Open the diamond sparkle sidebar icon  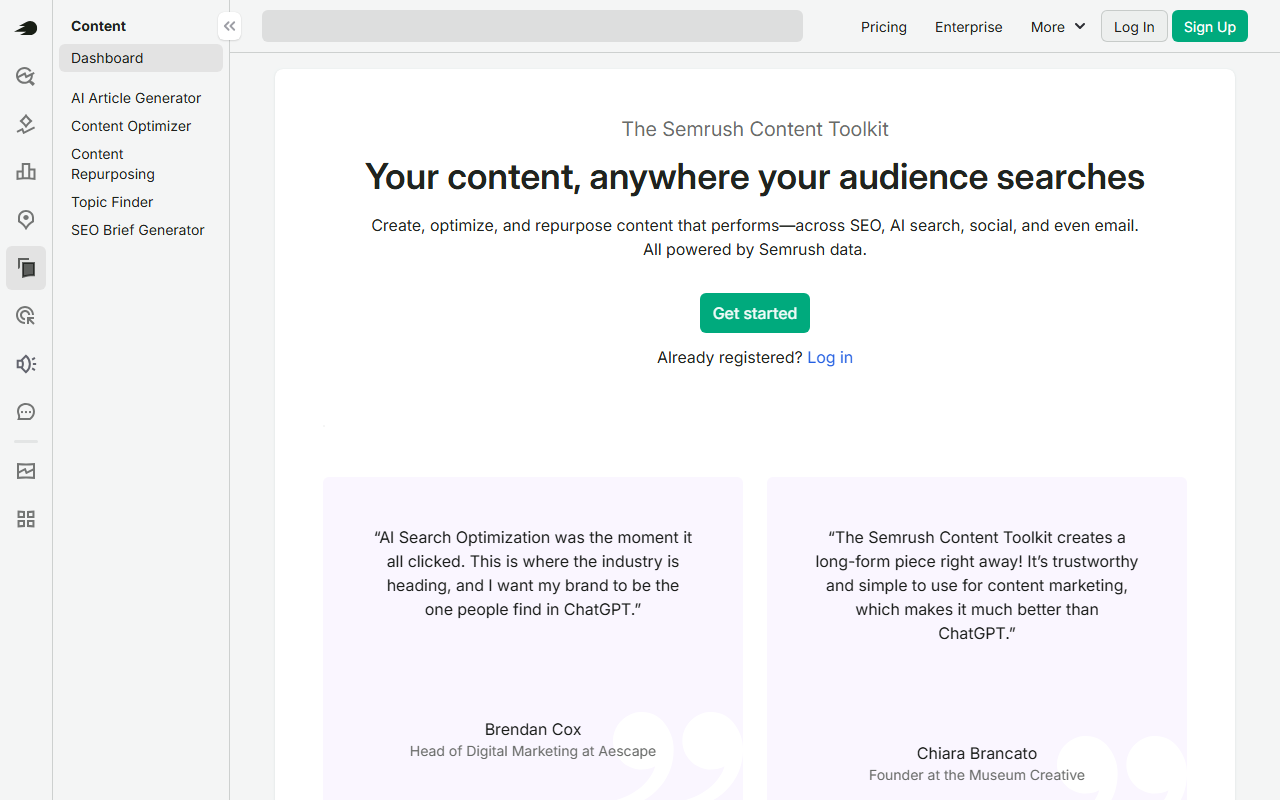click(26, 124)
